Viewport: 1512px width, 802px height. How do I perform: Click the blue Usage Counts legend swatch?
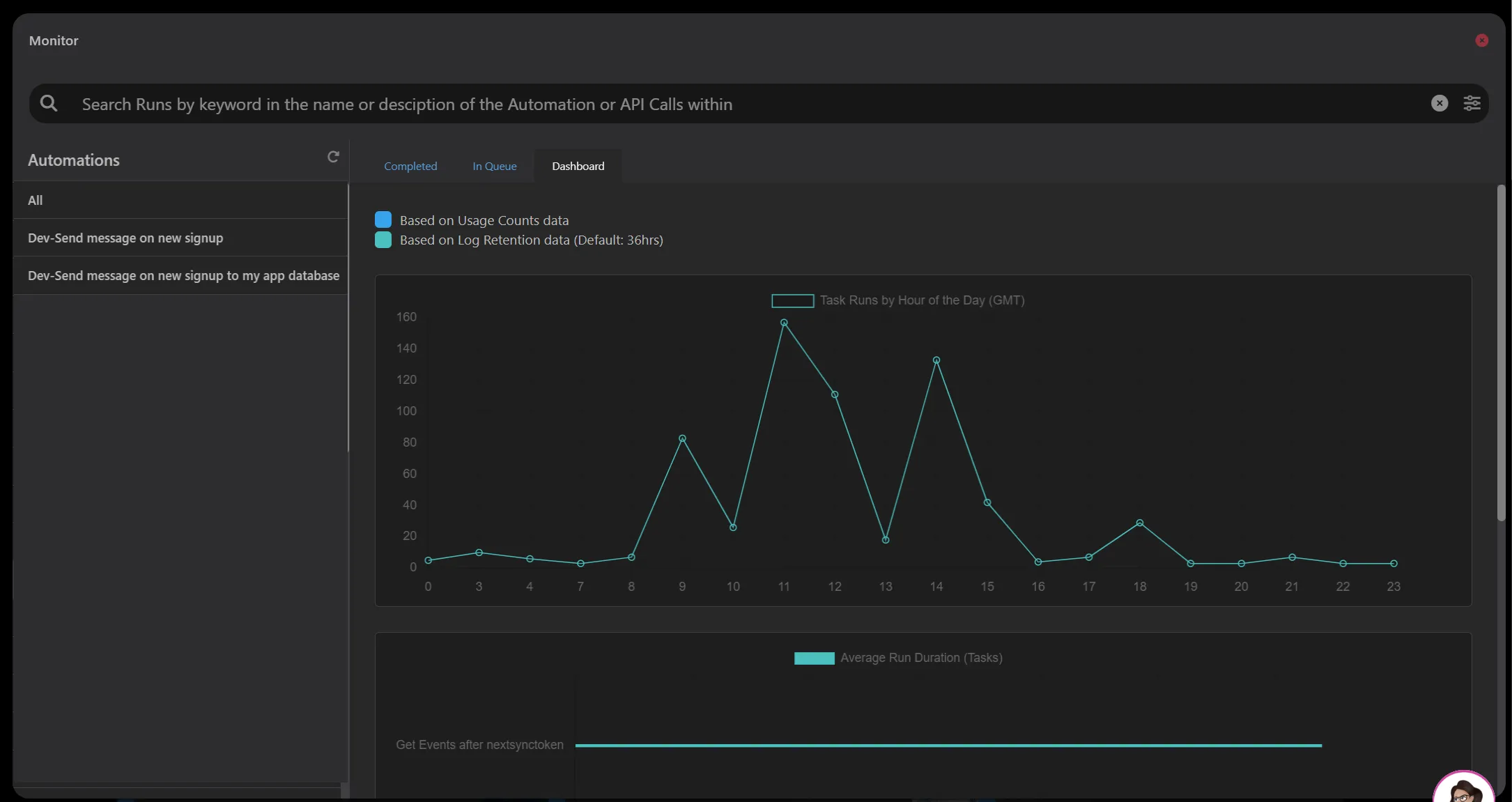click(383, 220)
